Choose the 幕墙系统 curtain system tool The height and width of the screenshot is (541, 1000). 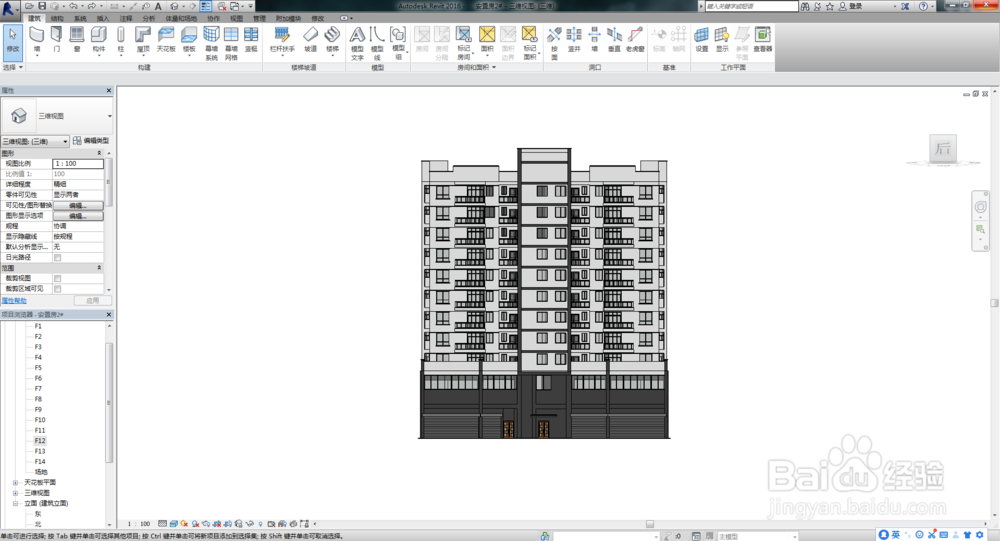211,43
